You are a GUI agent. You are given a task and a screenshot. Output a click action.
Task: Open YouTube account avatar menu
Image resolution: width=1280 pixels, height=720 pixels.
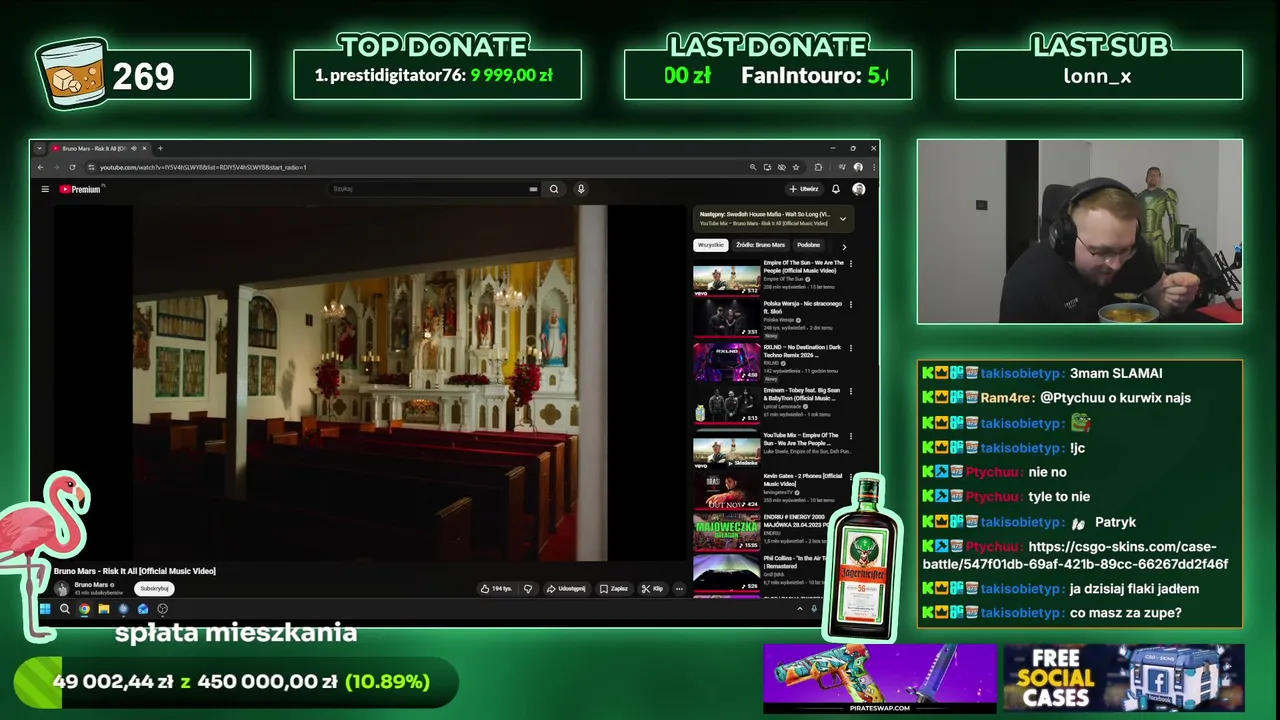pyautogui.click(x=858, y=189)
